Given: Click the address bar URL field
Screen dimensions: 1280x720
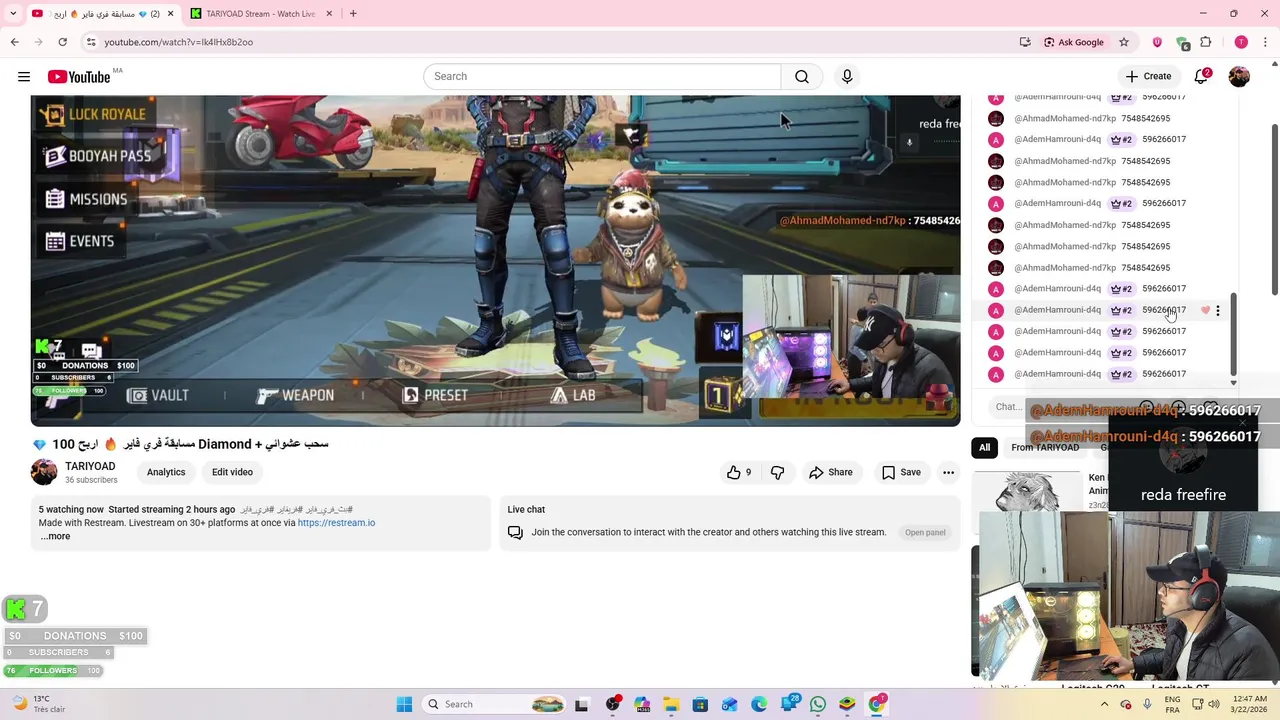Looking at the screenshot, I should coord(550,42).
